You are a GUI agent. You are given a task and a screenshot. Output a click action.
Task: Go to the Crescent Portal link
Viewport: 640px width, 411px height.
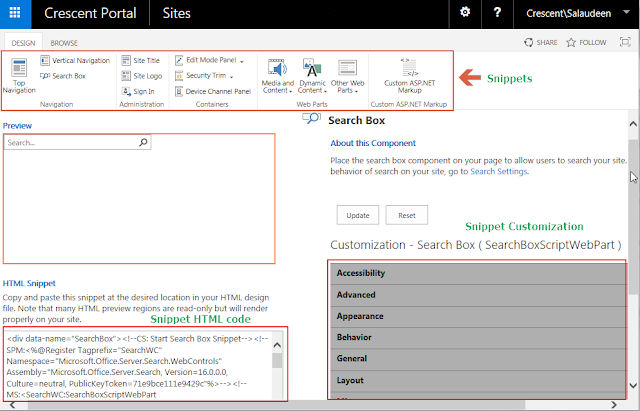coord(90,13)
